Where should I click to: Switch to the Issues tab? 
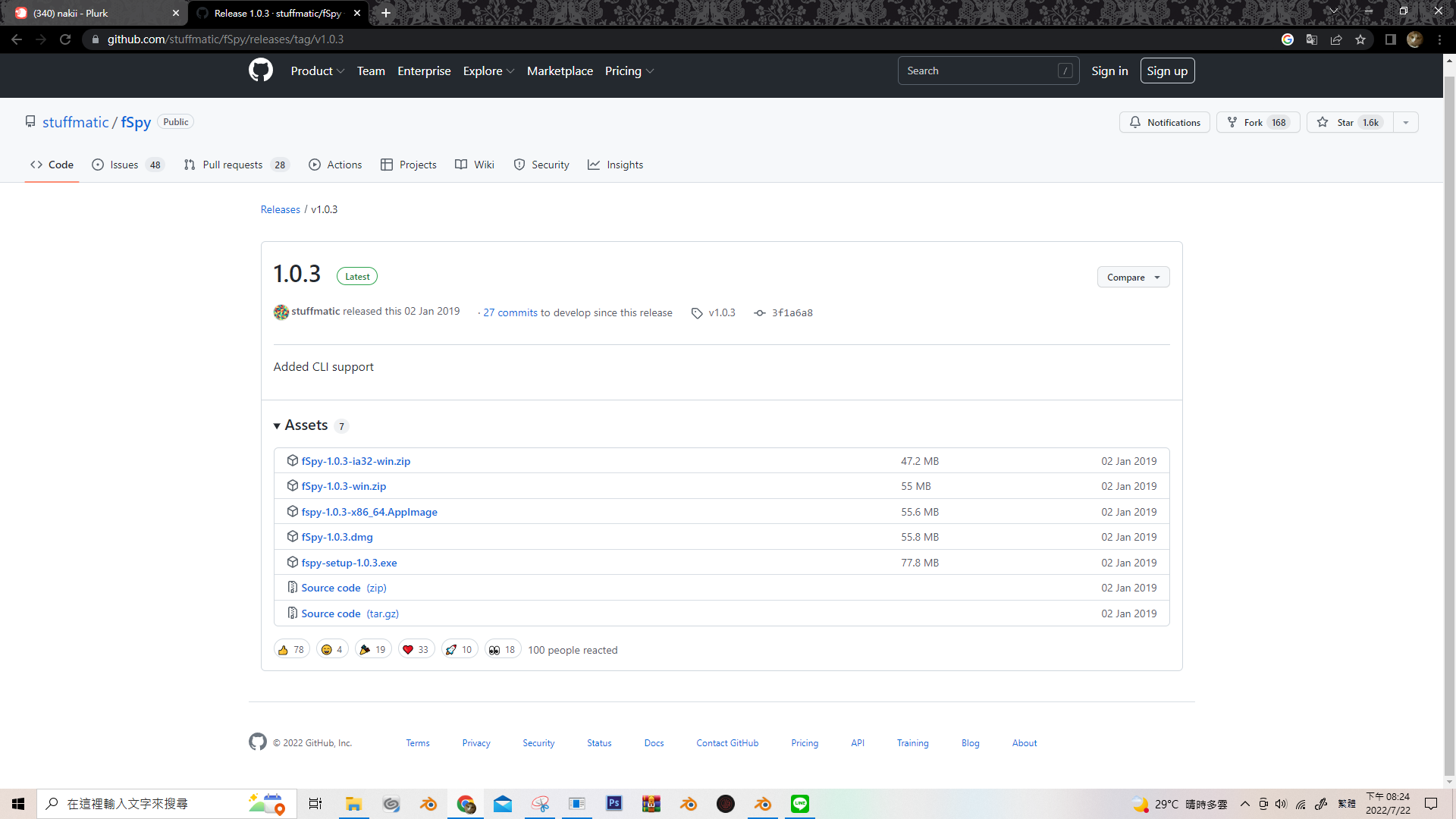coord(127,165)
